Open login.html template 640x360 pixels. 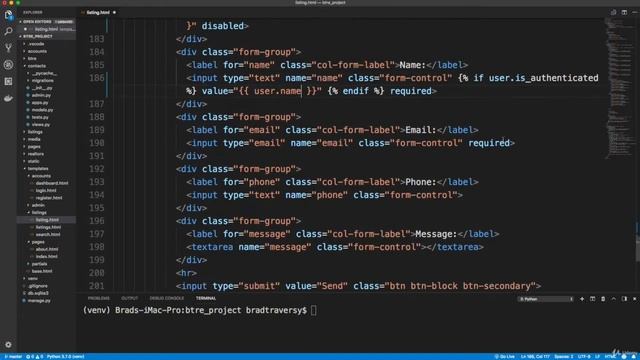[x=46, y=191]
